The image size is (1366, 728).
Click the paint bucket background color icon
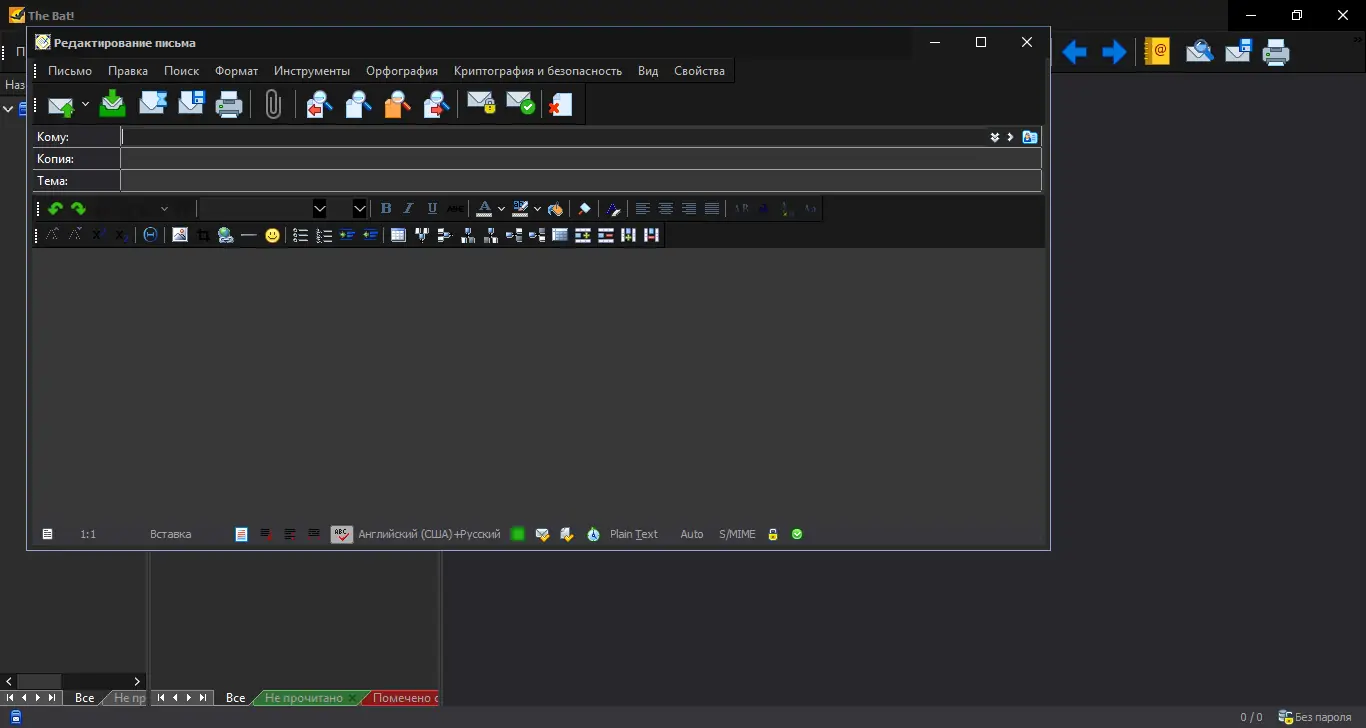(556, 209)
